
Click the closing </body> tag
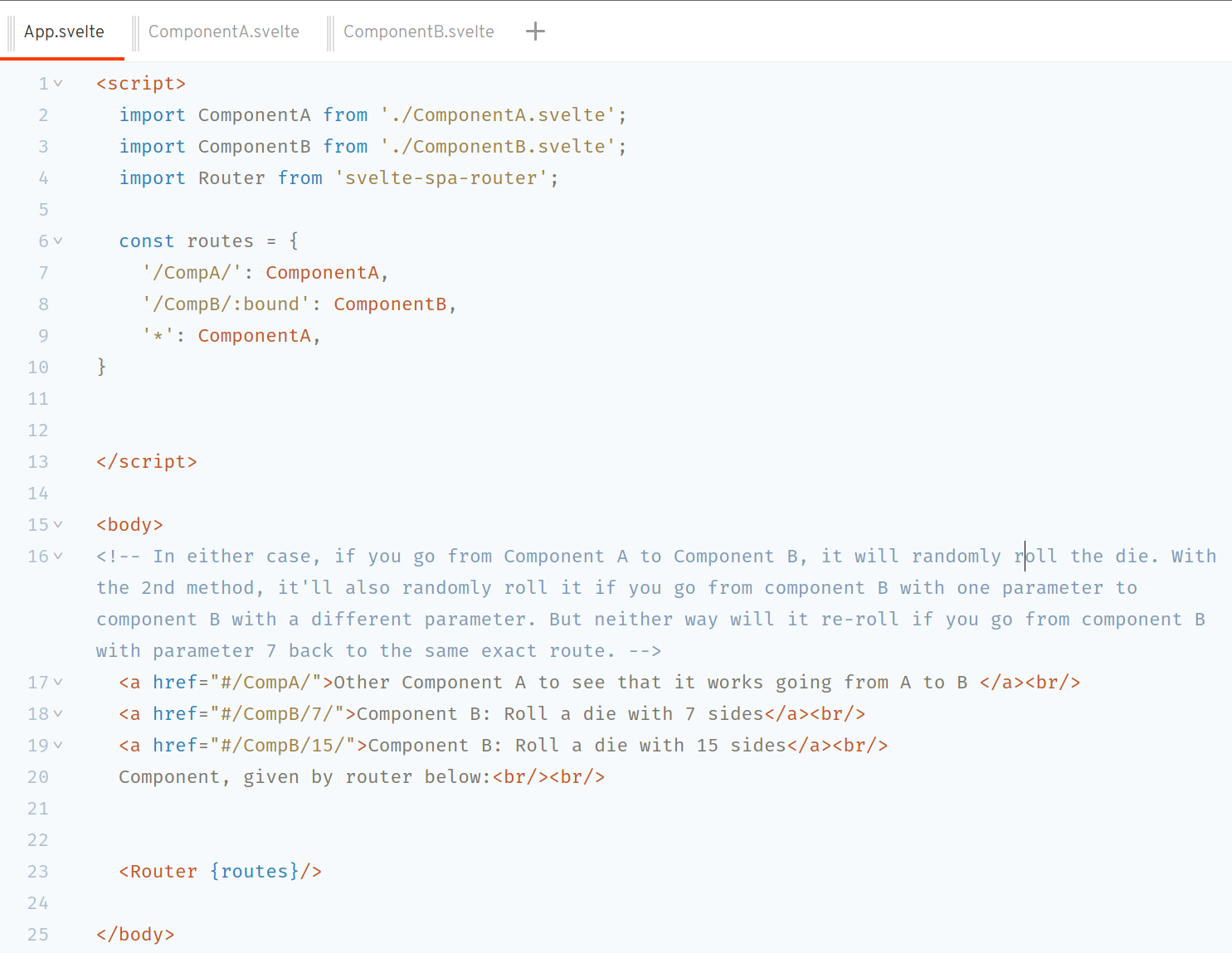click(135, 934)
